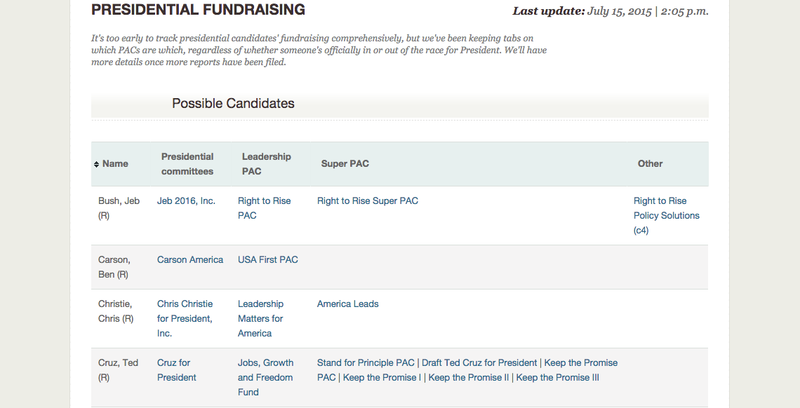Open the Jeb 2016, Inc. committee link
The height and width of the screenshot is (408, 800).
click(186, 201)
